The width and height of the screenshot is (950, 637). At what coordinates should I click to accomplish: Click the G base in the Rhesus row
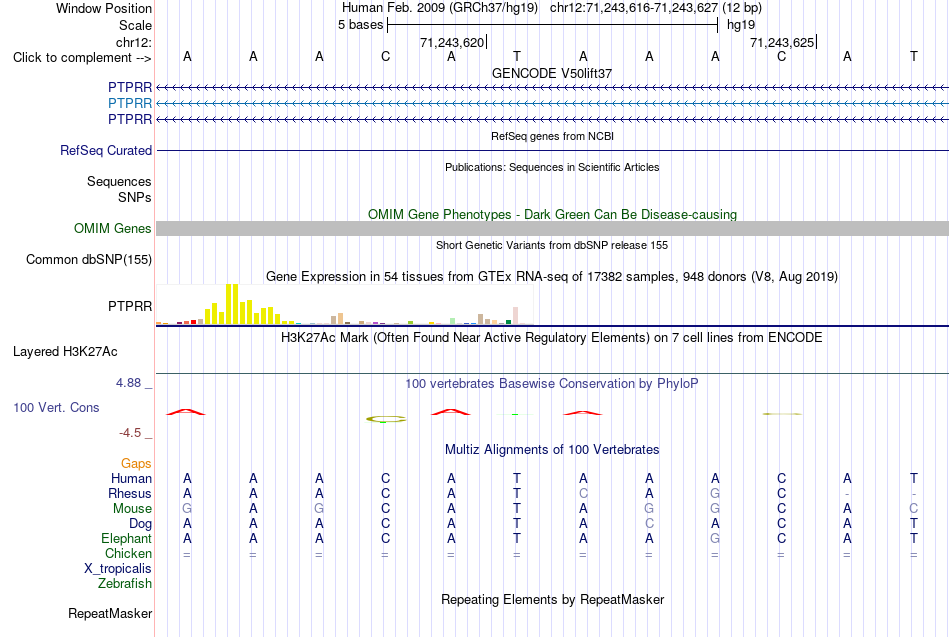(716, 493)
